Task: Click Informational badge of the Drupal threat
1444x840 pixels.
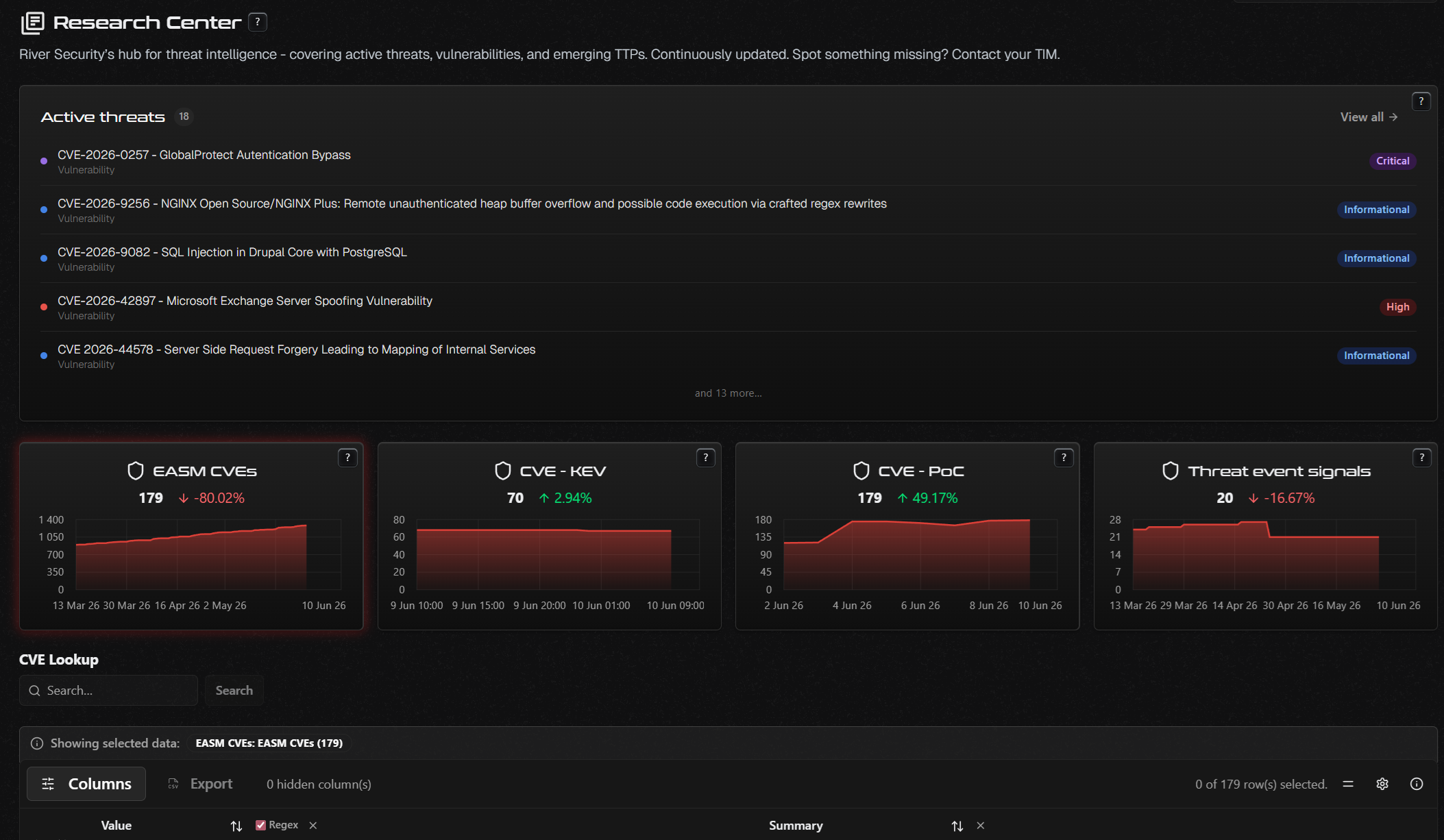Action: (1376, 258)
